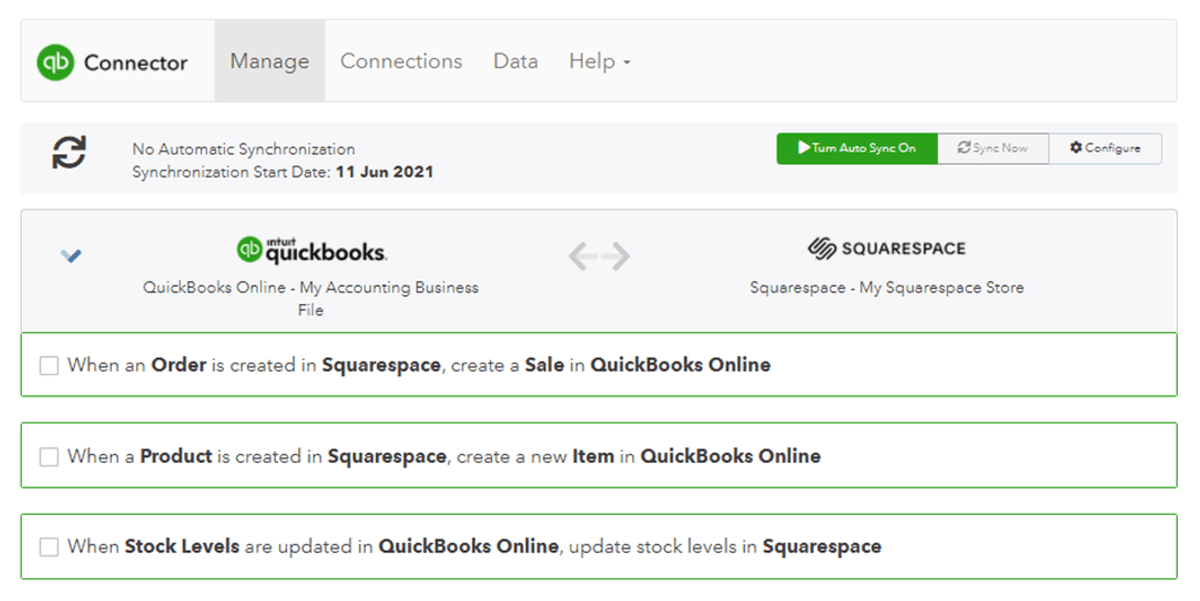
Task: Open the Configure settings
Action: pyautogui.click(x=1105, y=147)
